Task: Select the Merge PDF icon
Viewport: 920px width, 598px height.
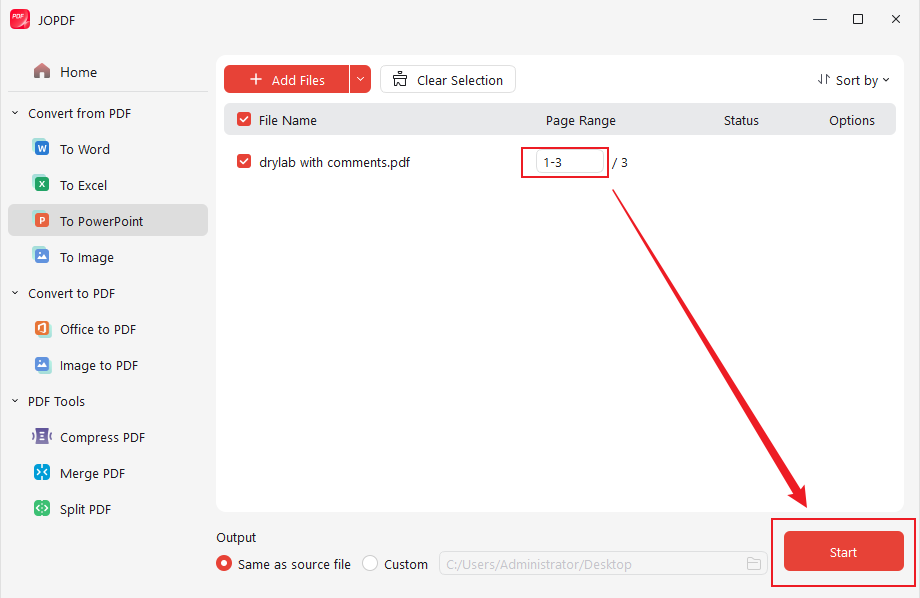Action: [41, 472]
